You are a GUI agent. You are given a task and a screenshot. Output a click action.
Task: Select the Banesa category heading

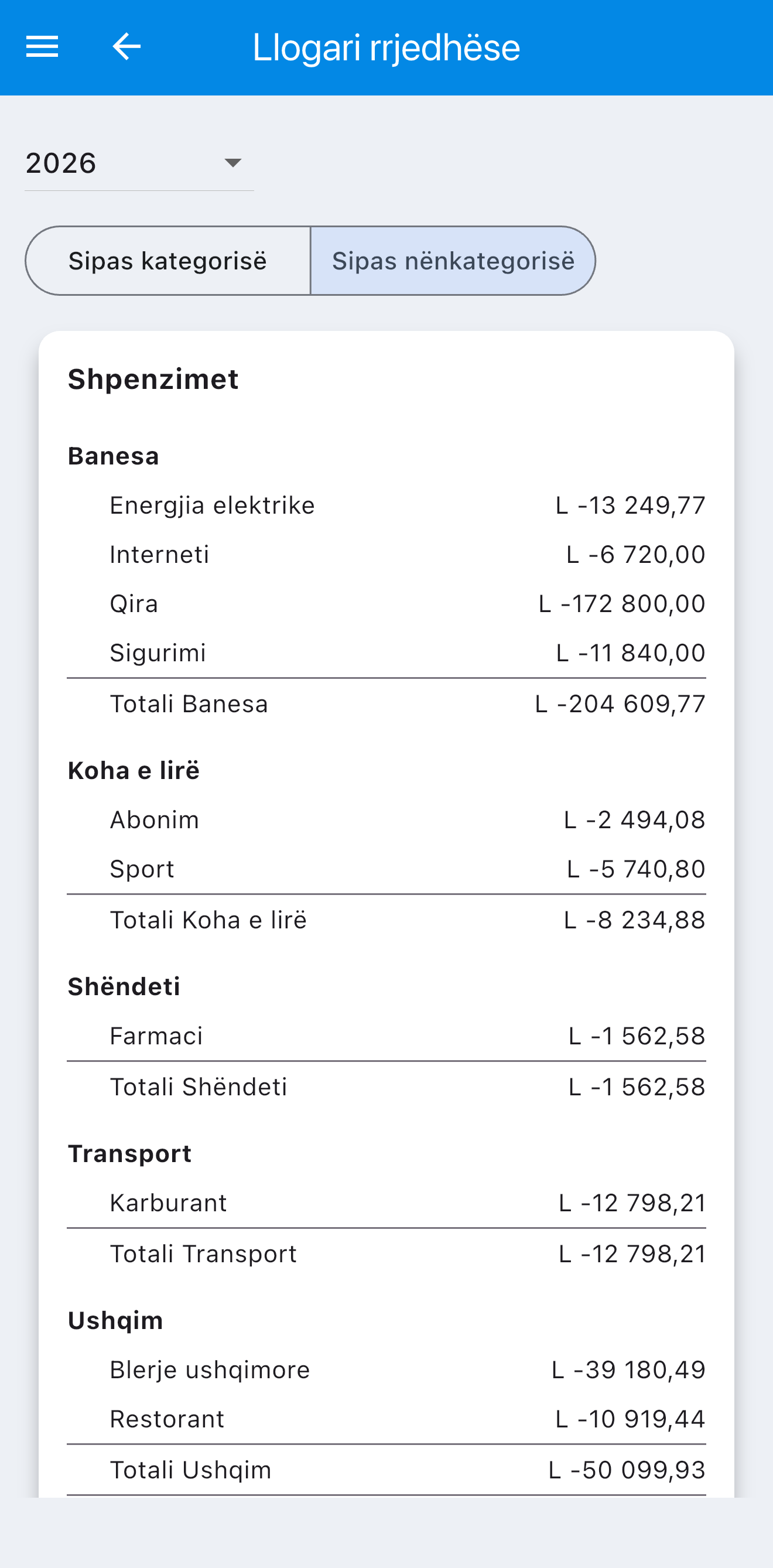(114, 456)
